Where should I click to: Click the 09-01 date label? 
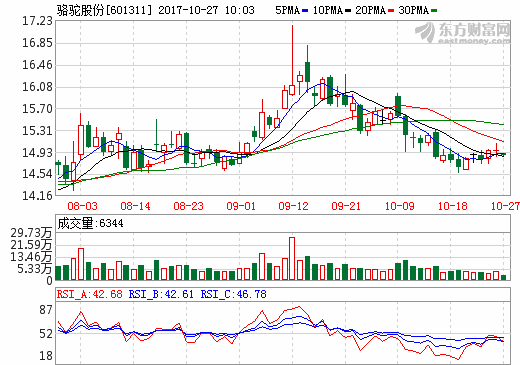tap(241, 206)
